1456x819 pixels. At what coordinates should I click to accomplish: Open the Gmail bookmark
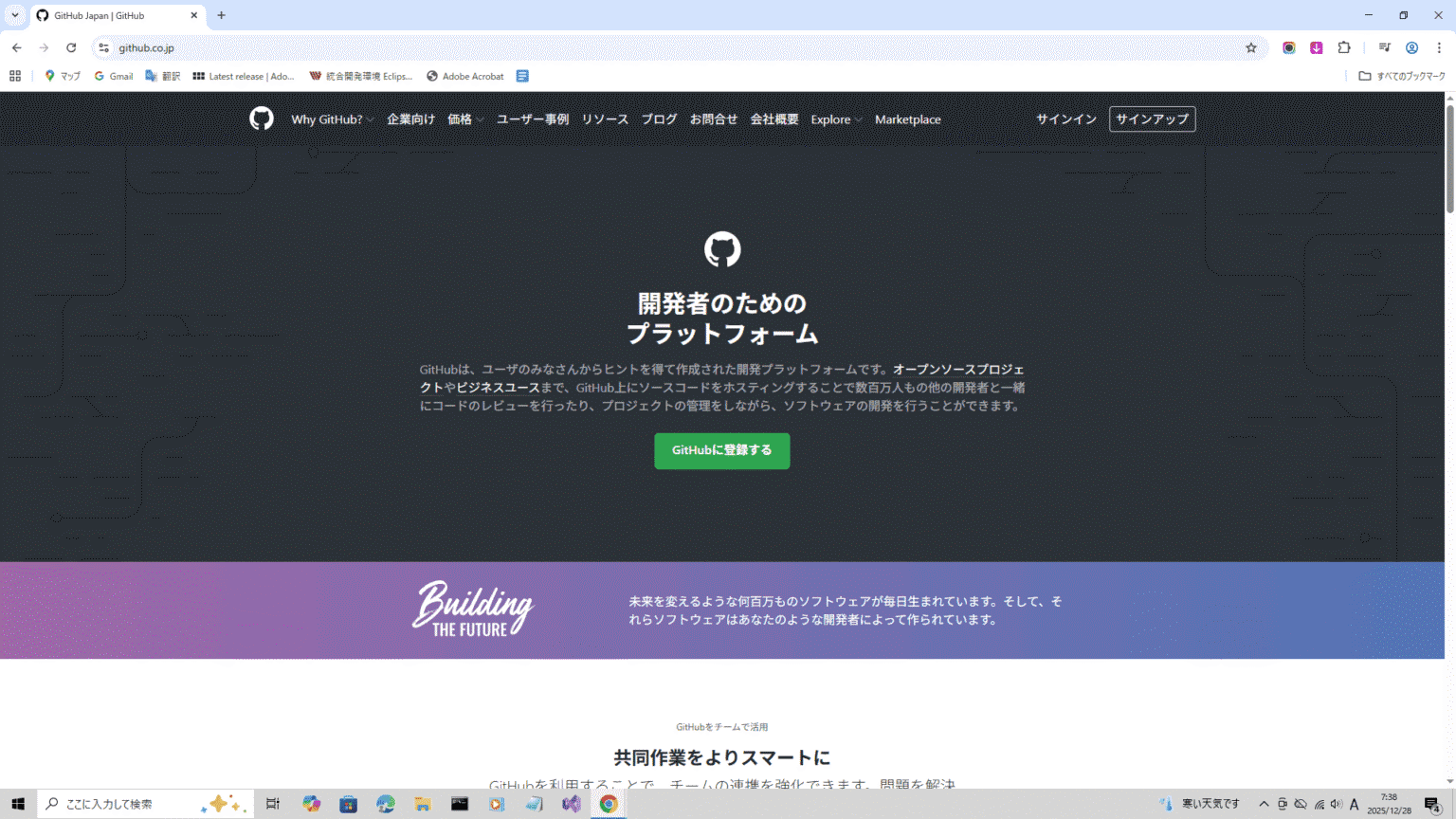(x=113, y=76)
